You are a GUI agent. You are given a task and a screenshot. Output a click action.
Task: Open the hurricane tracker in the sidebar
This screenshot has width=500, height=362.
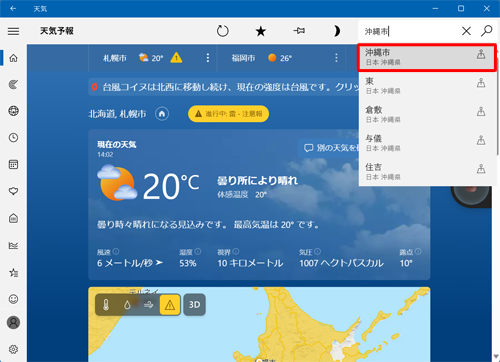pyautogui.click(x=13, y=85)
